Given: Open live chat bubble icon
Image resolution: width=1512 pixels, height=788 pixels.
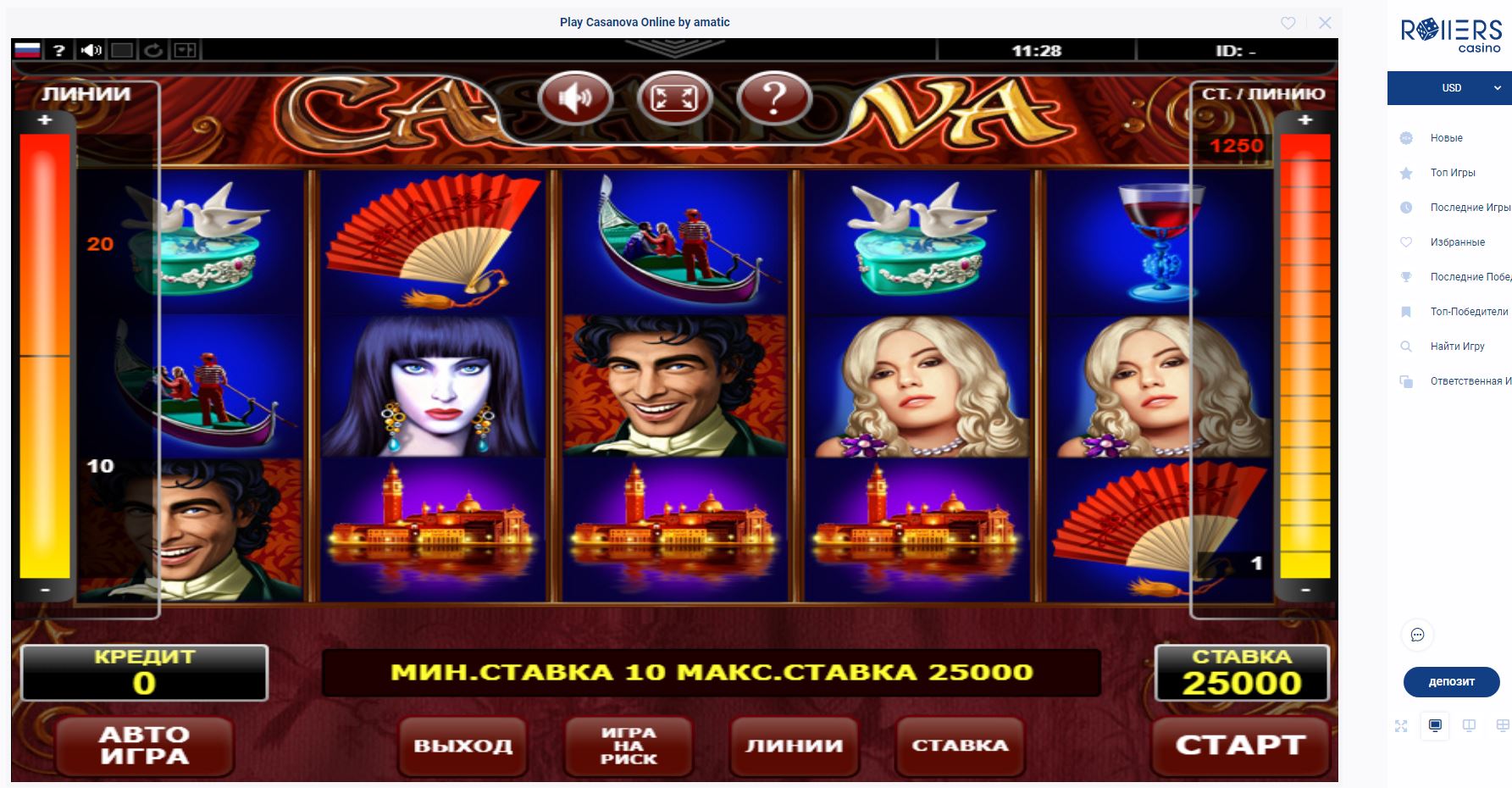Looking at the screenshot, I should pyautogui.click(x=1417, y=635).
